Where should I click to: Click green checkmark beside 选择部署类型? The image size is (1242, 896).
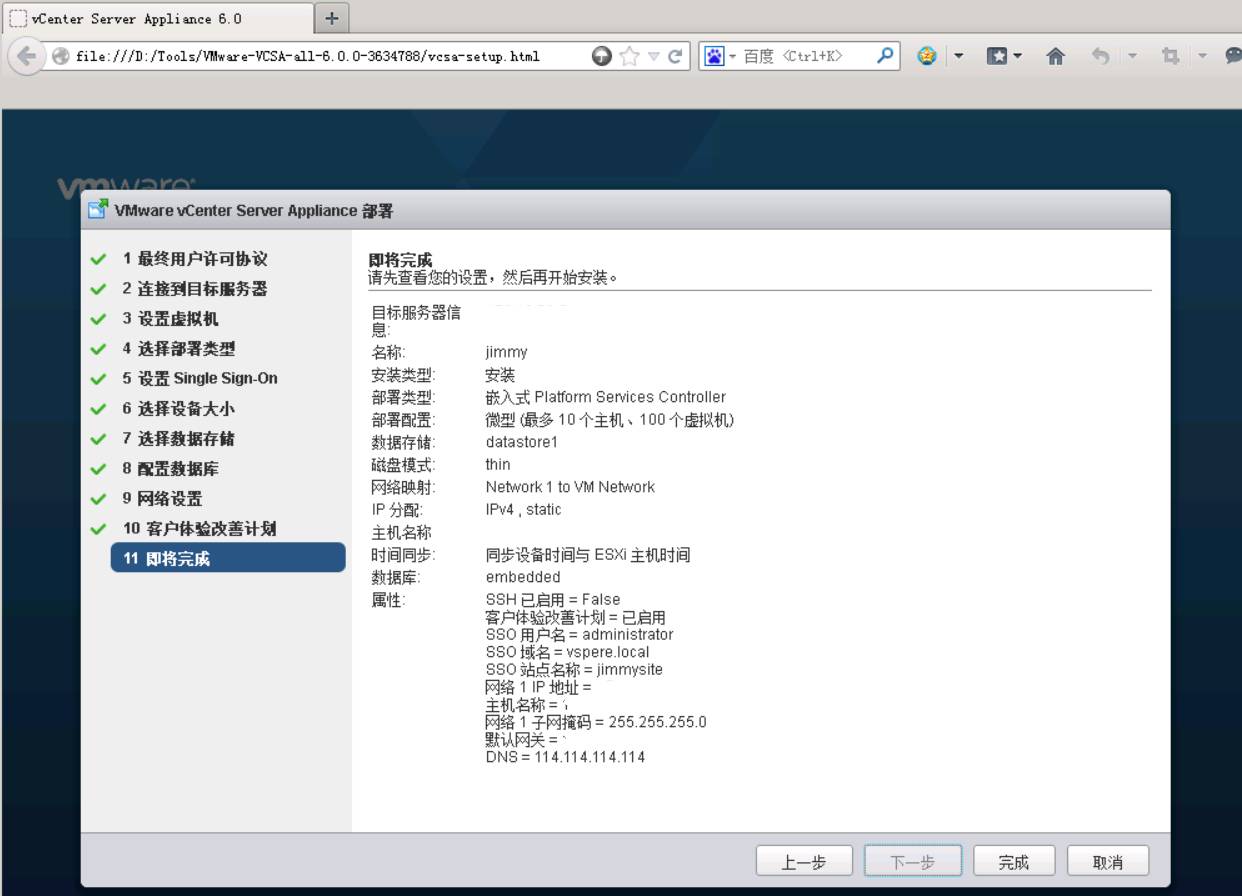tap(98, 349)
